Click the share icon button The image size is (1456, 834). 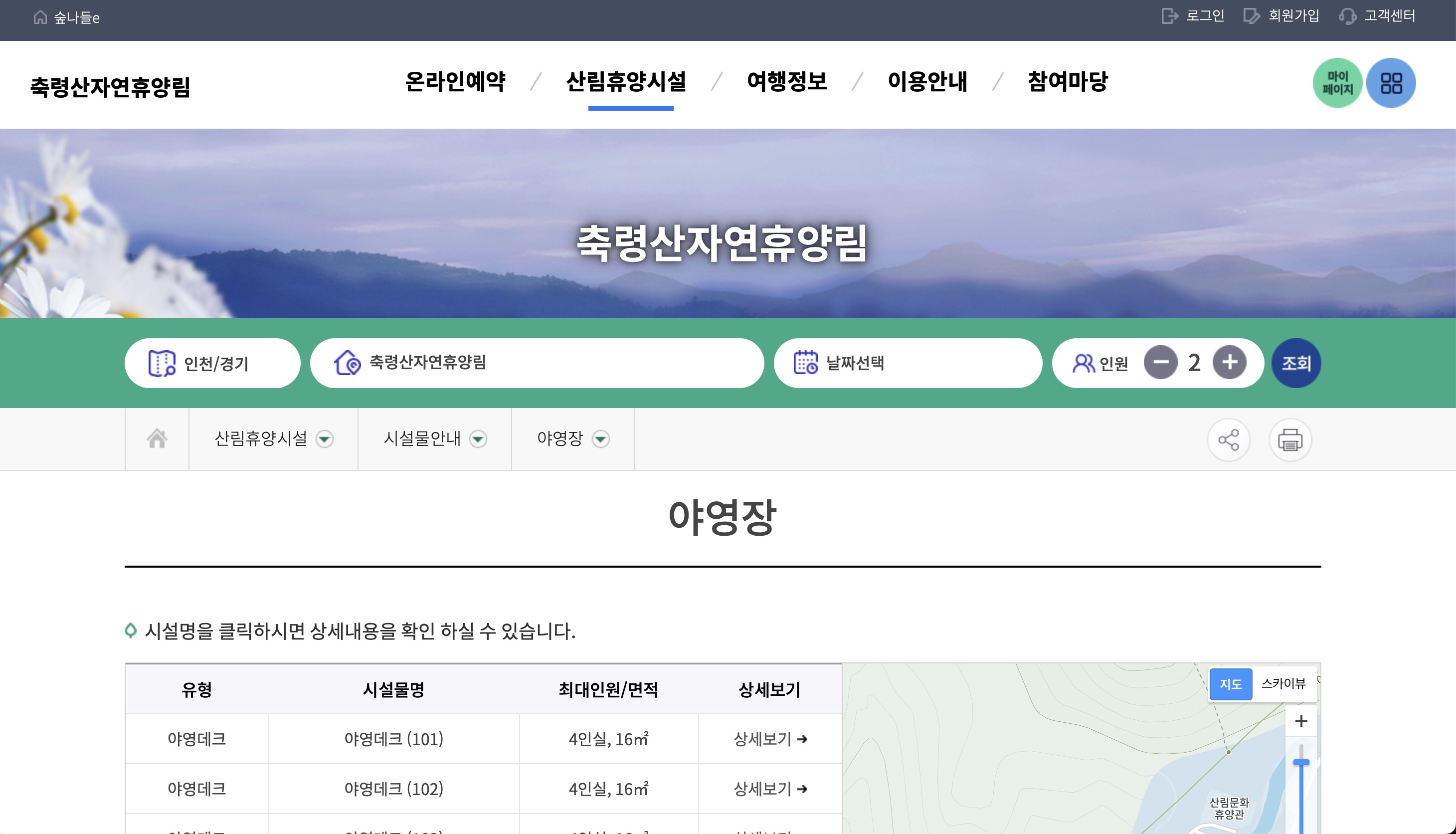[x=1228, y=440]
